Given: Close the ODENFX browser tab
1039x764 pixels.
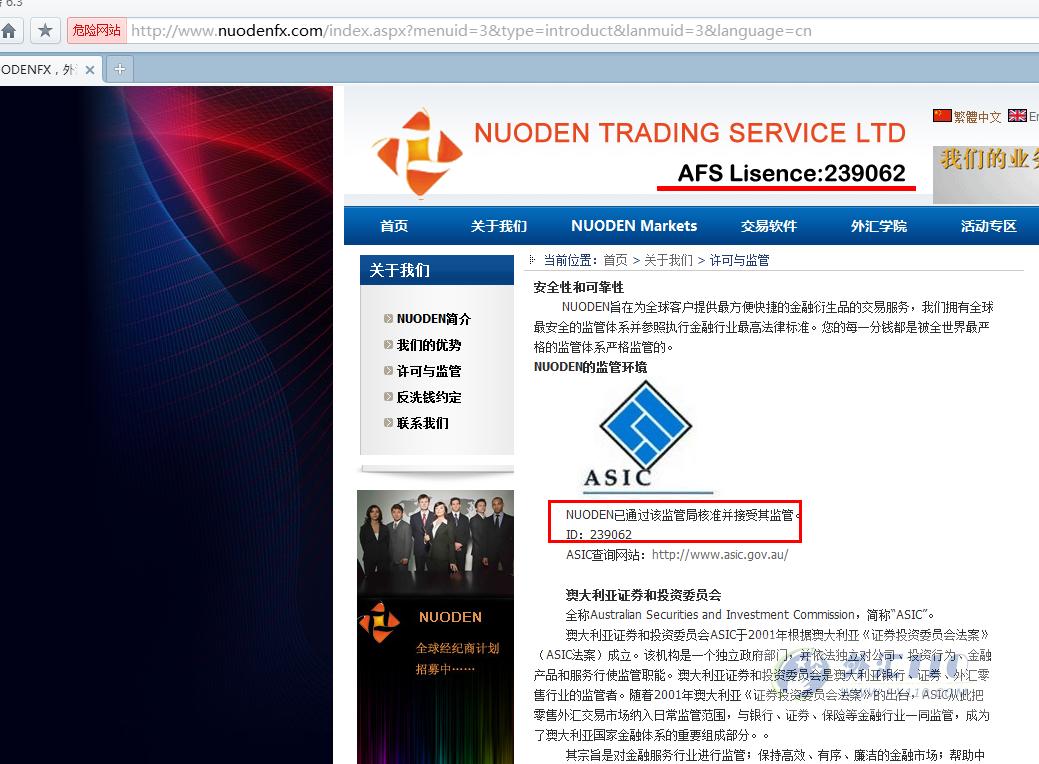Looking at the screenshot, I should pos(90,70).
